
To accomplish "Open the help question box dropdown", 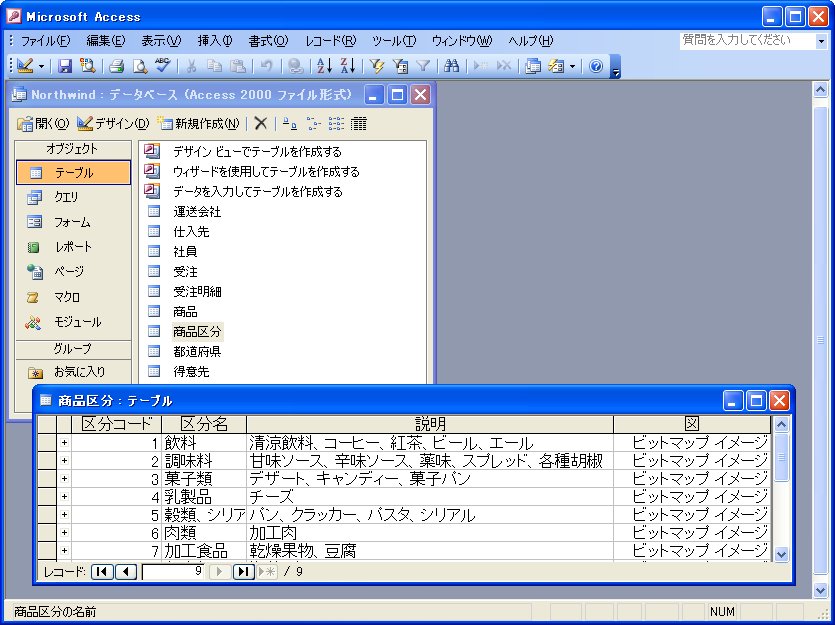I will click(822, 40).
